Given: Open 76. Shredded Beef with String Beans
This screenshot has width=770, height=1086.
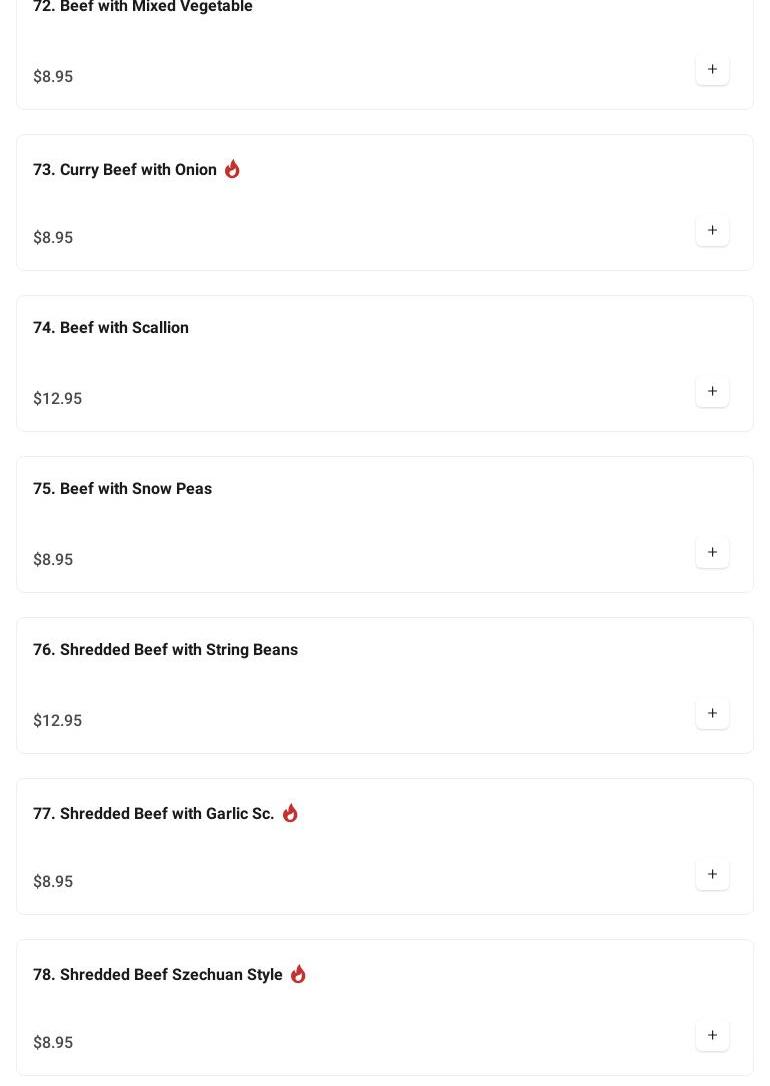Looking at the screenshot, I should click(165, 650).
